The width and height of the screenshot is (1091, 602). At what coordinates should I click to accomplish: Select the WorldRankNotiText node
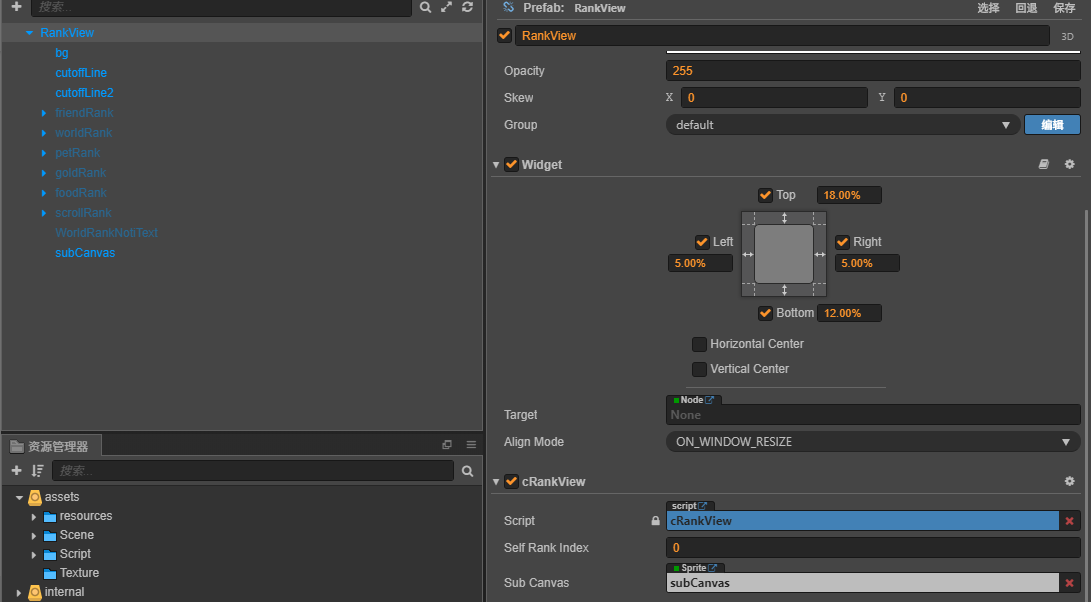coord(106,232)
